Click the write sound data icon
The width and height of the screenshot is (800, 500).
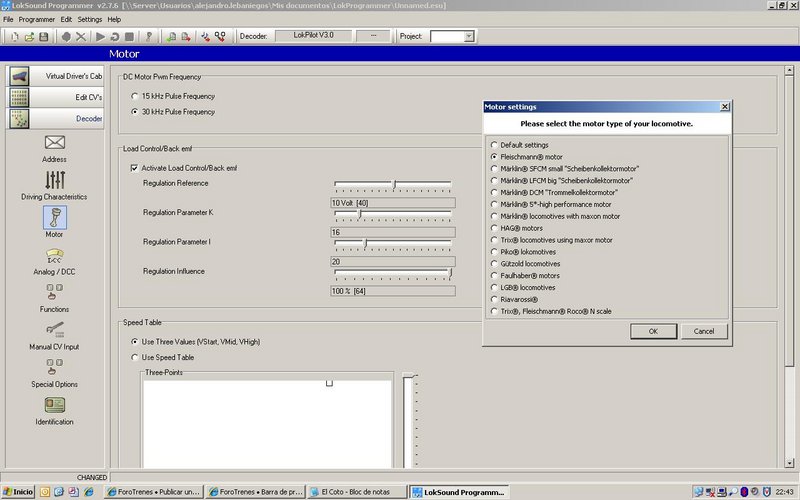[205, 37]
